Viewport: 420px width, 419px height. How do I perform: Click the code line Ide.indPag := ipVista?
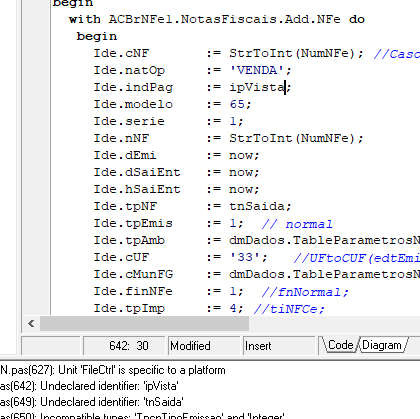(192, 87)
